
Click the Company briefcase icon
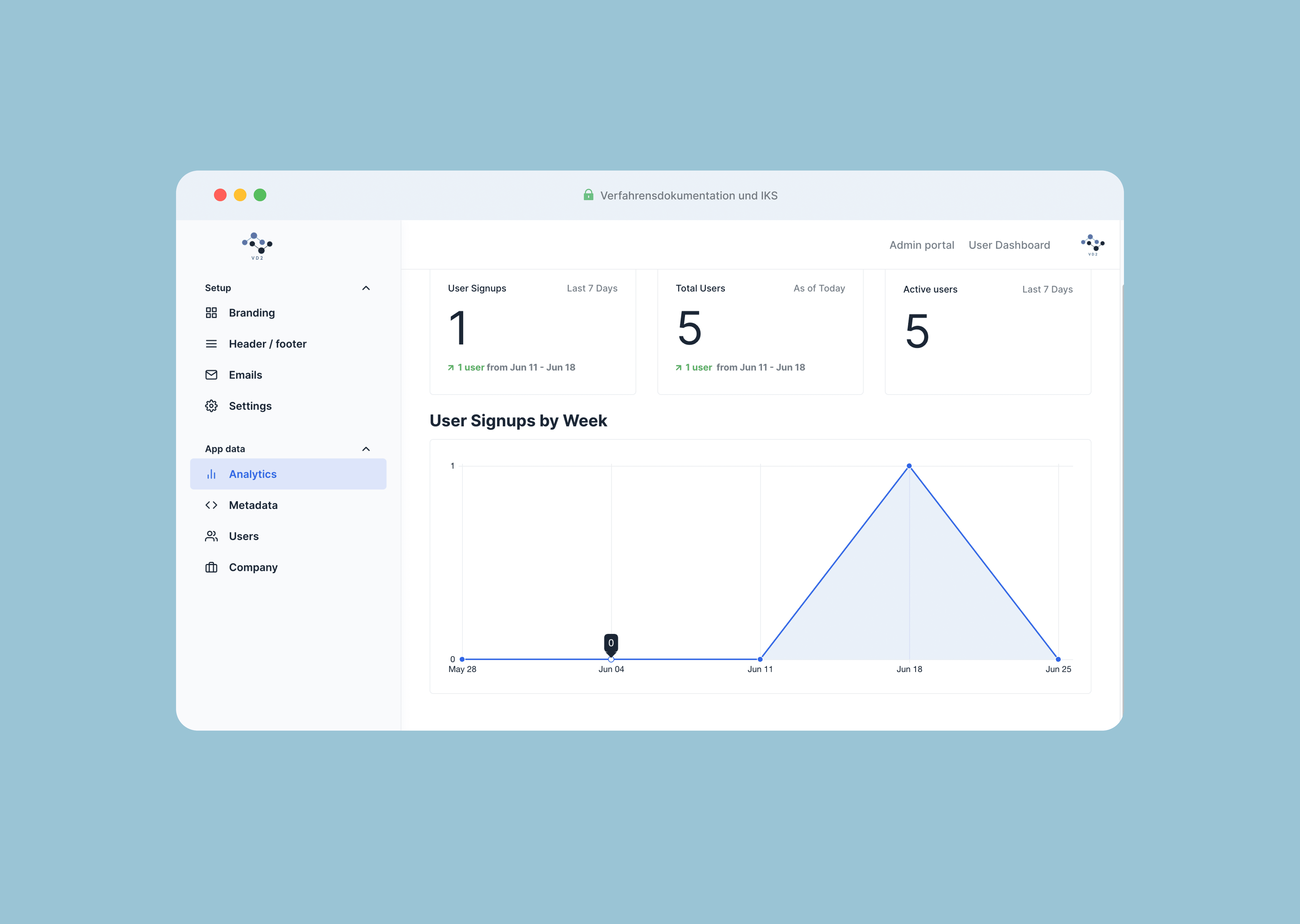[211, 567]
